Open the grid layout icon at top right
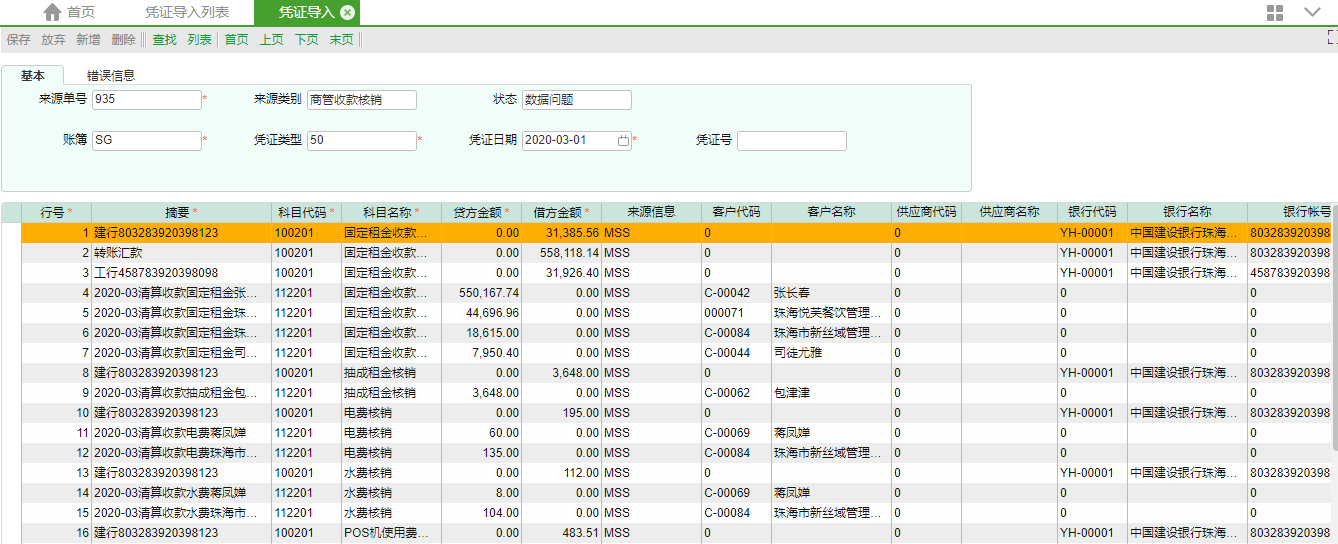The width and height of the screenshot is (1338, 544). coord(1275,13)
